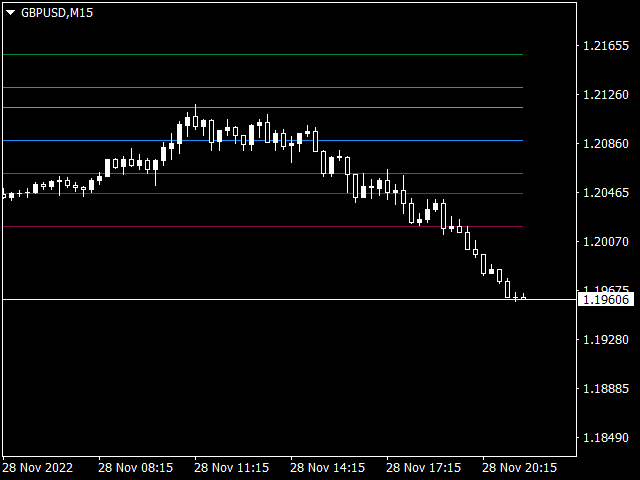The image size is (640, 480).
Task: Select the topmost green resistance line
Action: (262, 54)
